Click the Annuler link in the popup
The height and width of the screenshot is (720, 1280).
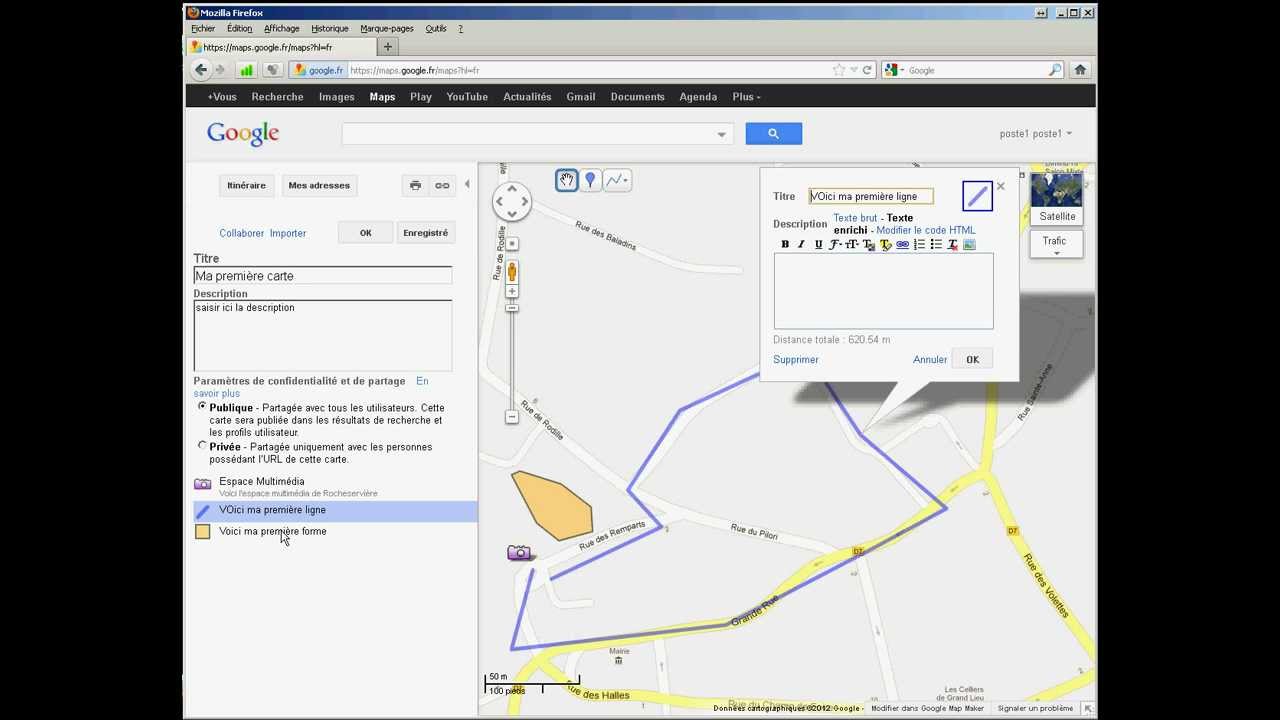(930, 360)
